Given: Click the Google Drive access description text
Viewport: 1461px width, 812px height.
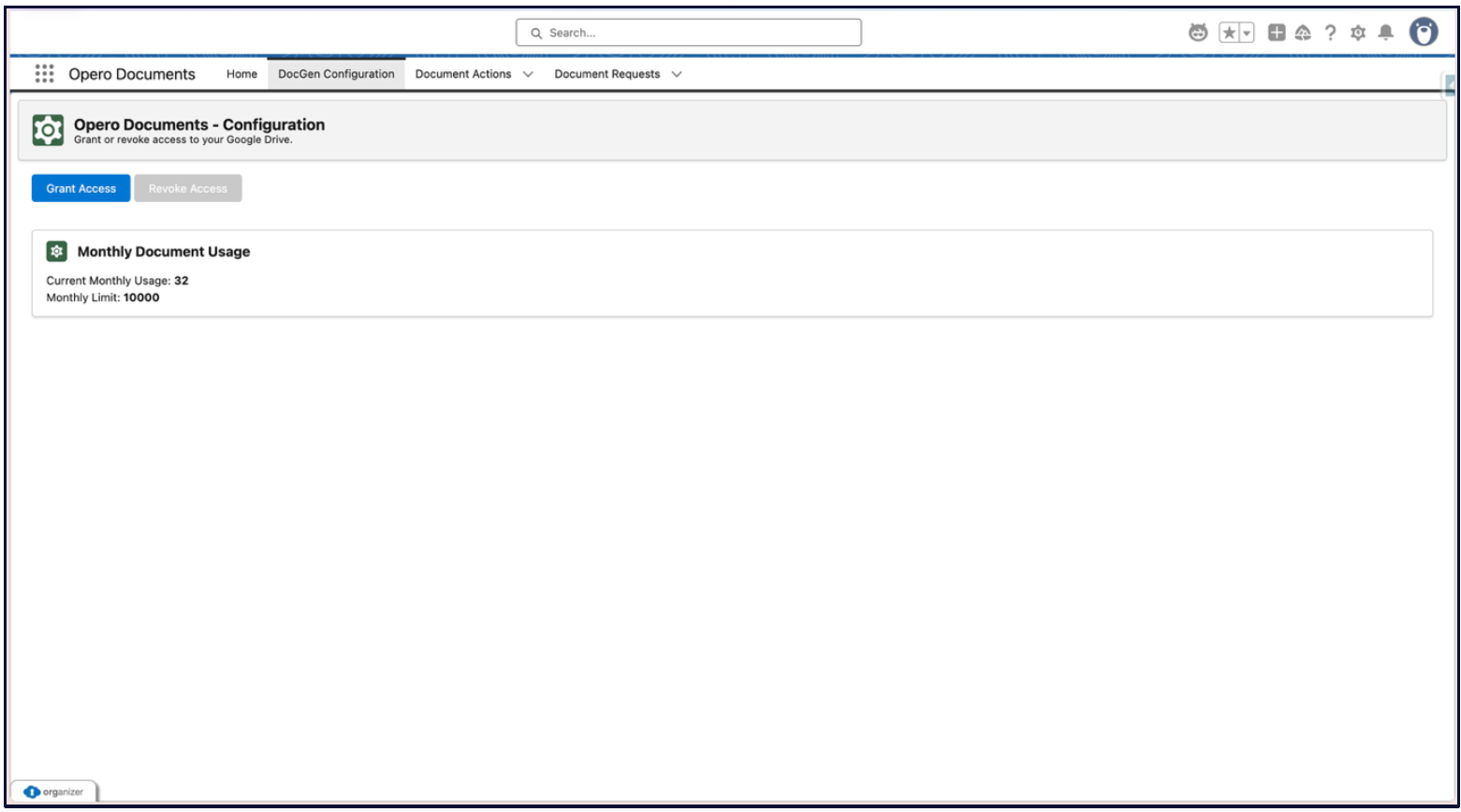Looking at the screenshot, I should pyautogui.click(x=183, y=139).
